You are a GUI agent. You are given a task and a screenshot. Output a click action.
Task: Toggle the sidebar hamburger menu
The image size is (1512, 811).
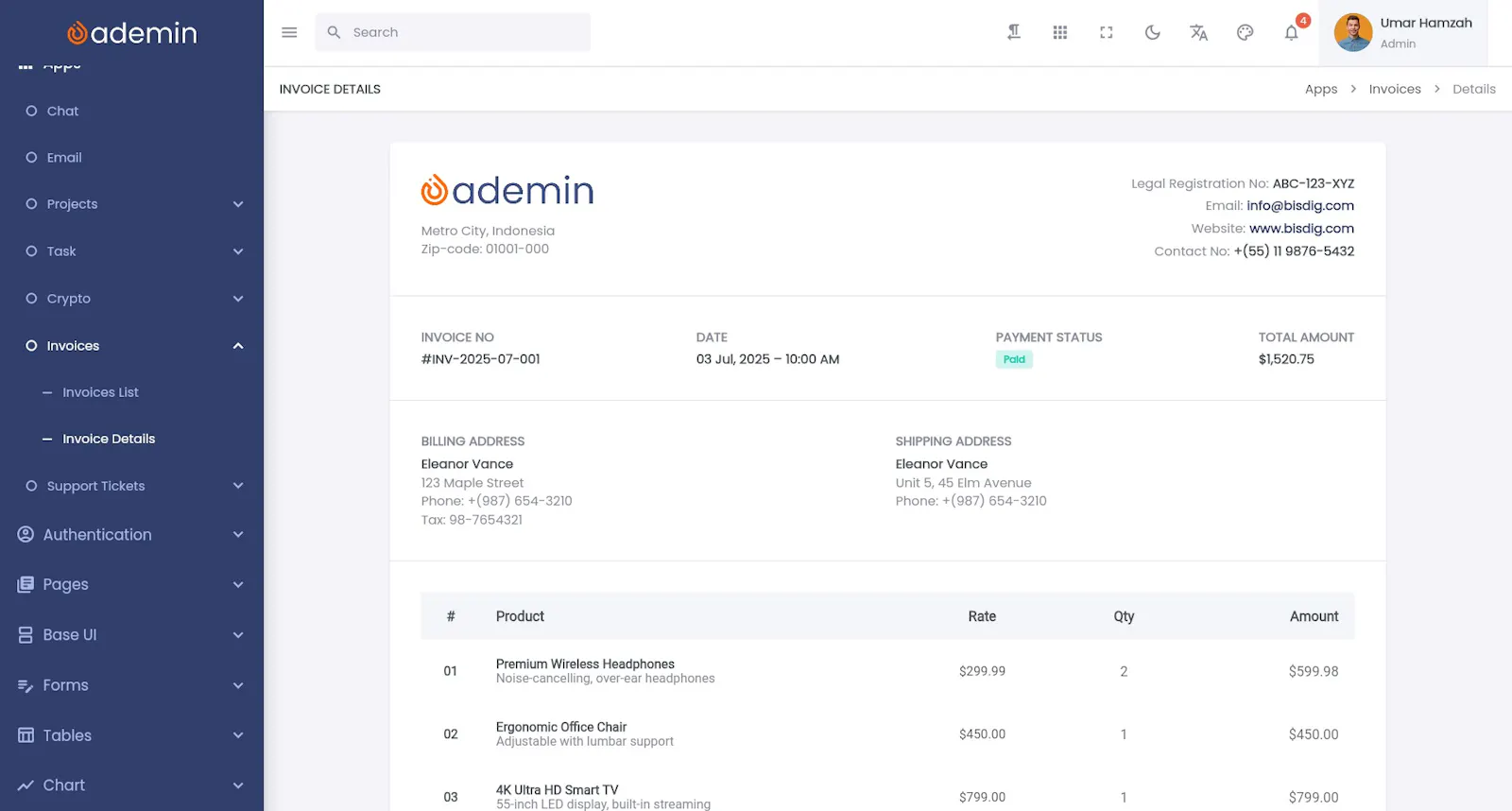point(289,32)
